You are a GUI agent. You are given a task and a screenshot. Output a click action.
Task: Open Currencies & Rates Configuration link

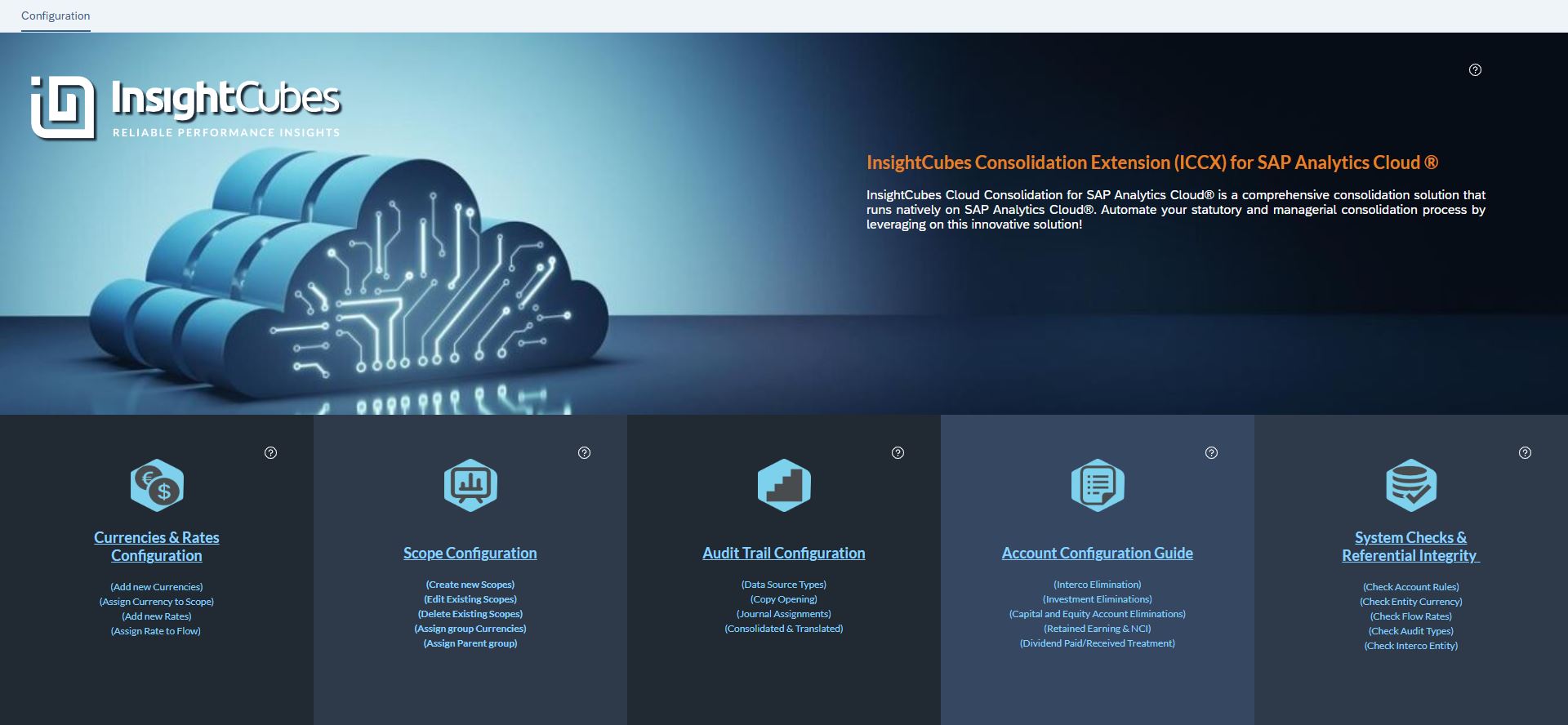(x=157, y=546)
